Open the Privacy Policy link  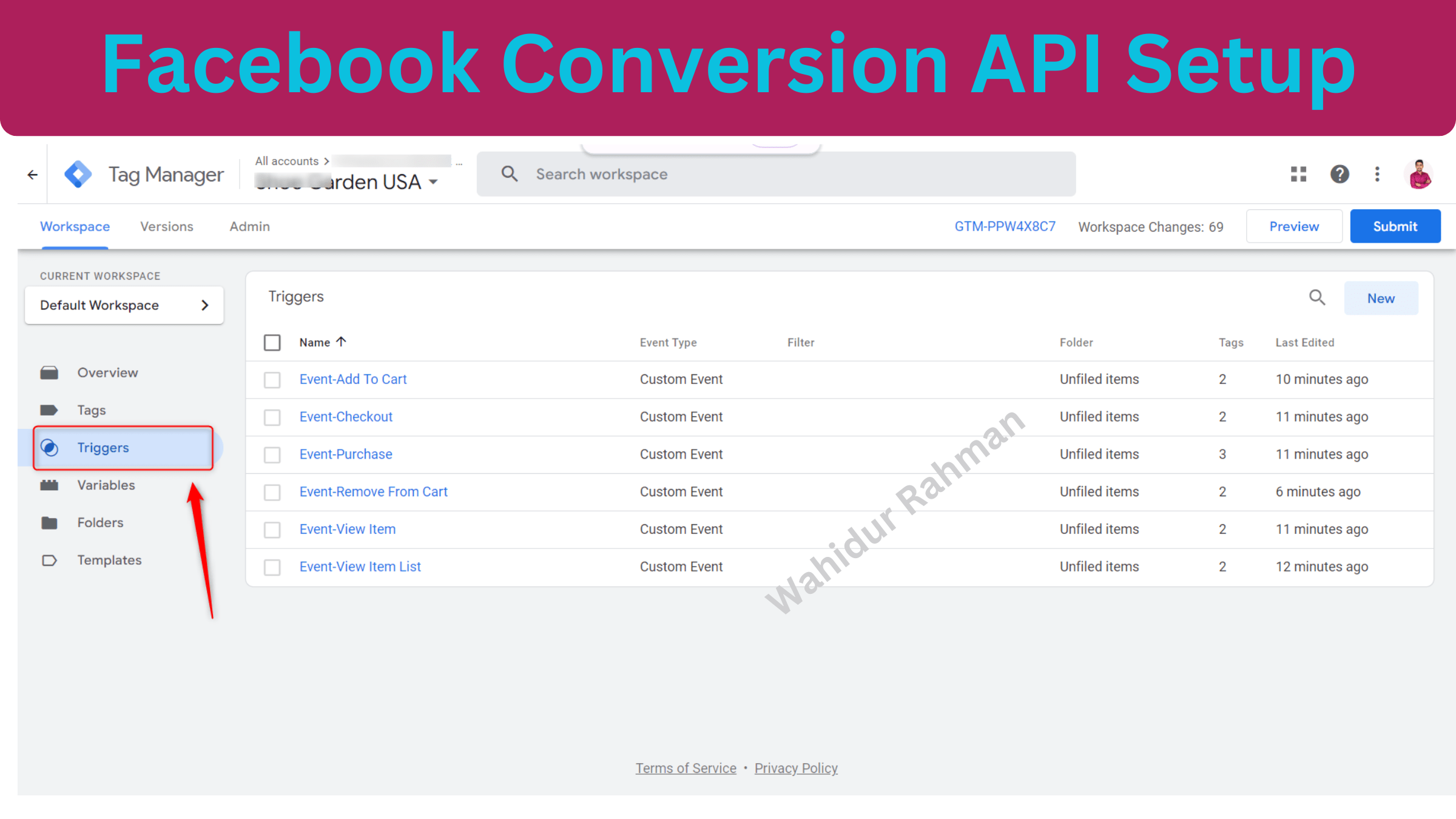click(x=796, y=768)
